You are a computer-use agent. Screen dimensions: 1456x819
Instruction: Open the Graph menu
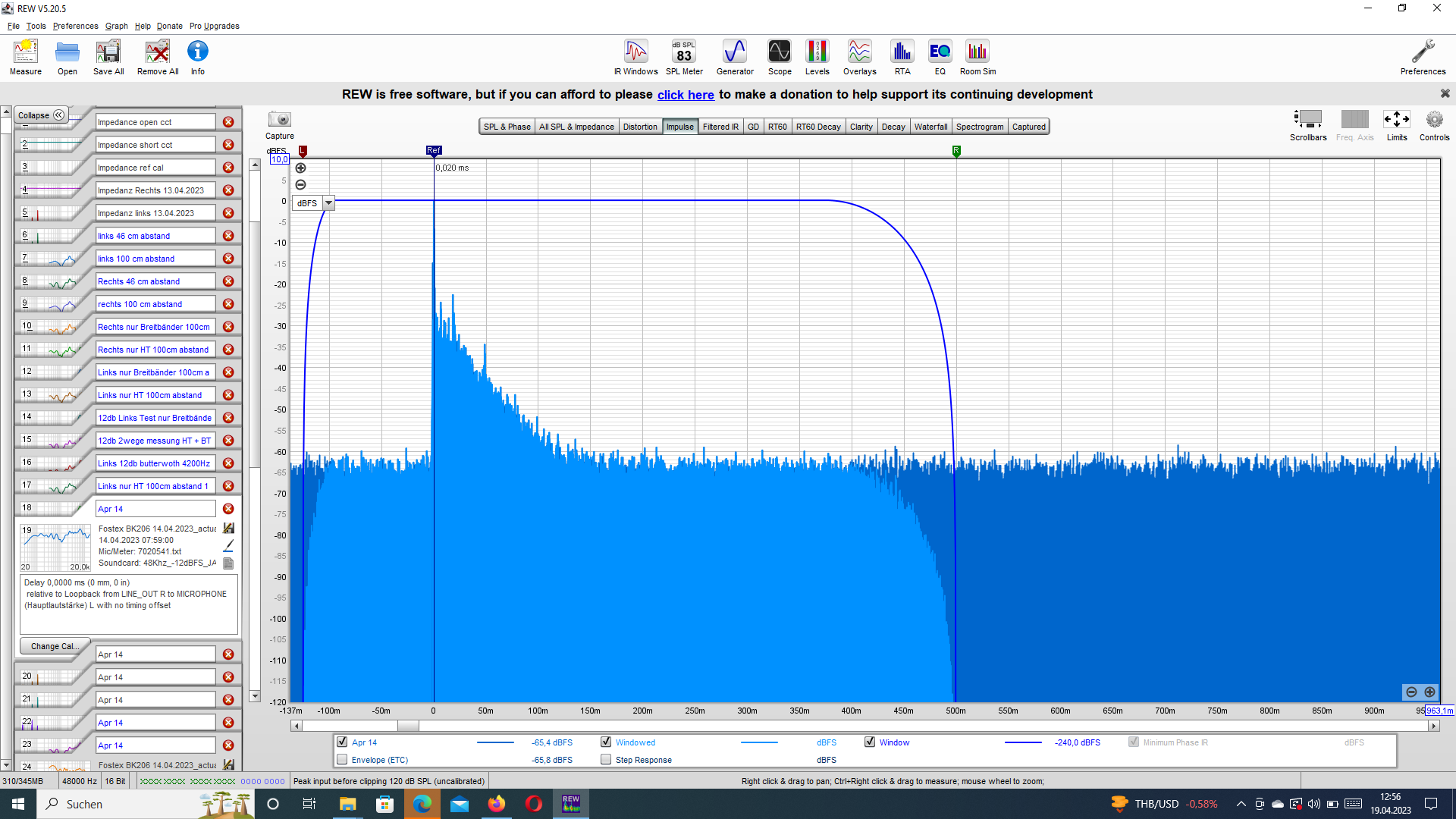coord(116,26)
